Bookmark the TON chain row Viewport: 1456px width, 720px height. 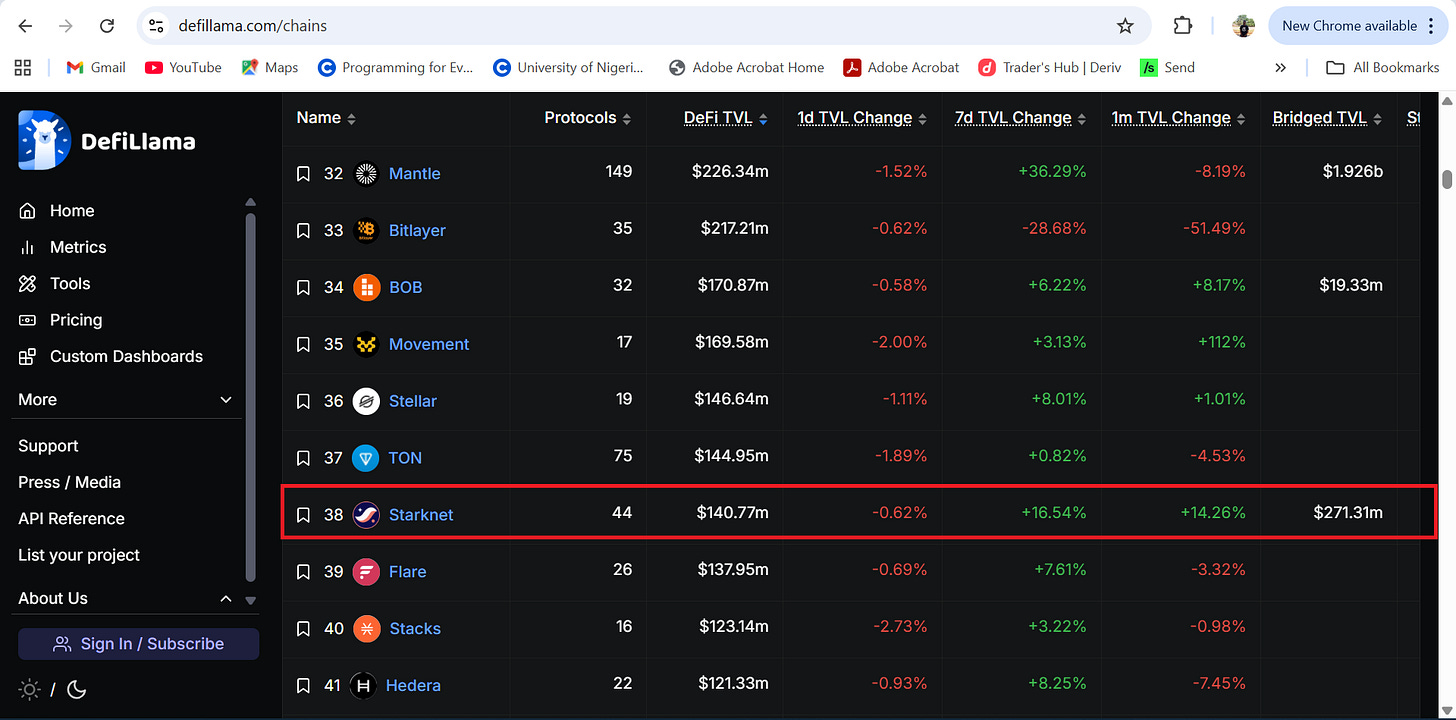click(304, 459)
